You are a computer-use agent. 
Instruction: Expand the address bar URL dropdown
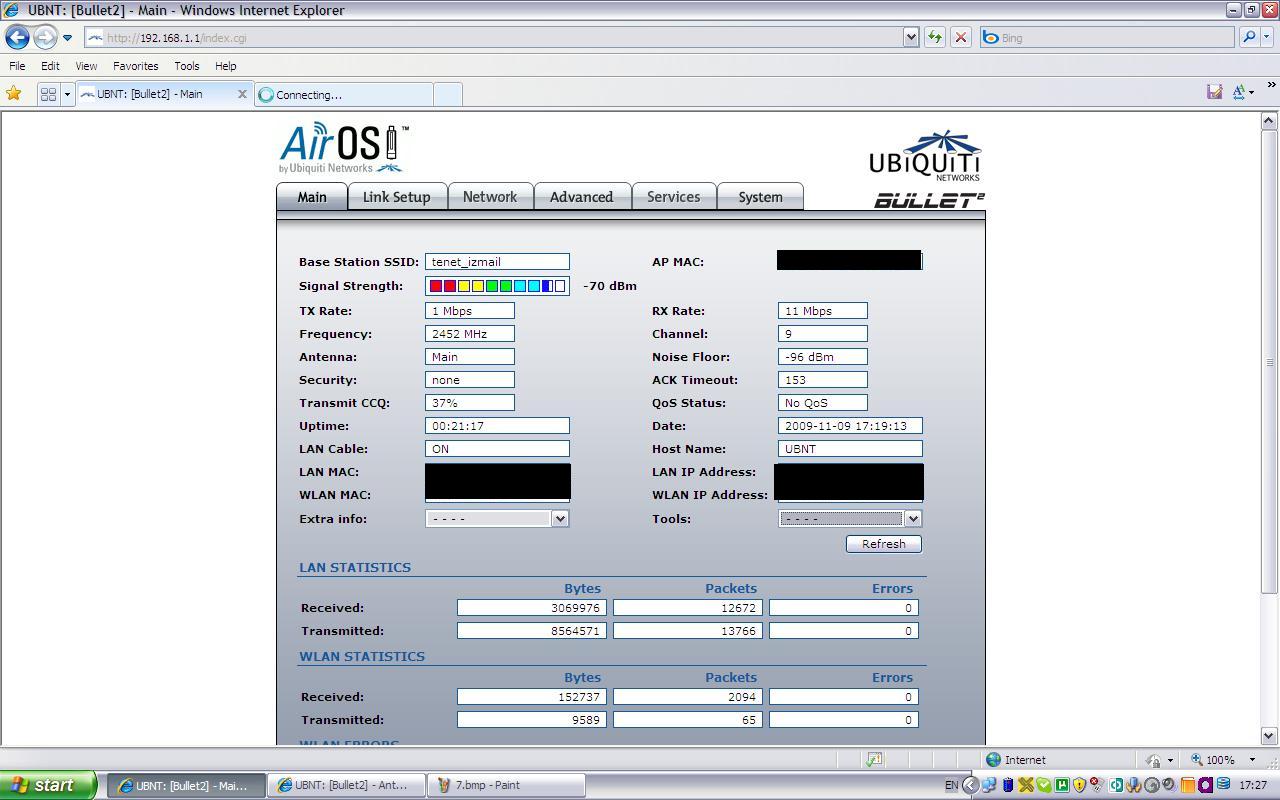(911, 38)
